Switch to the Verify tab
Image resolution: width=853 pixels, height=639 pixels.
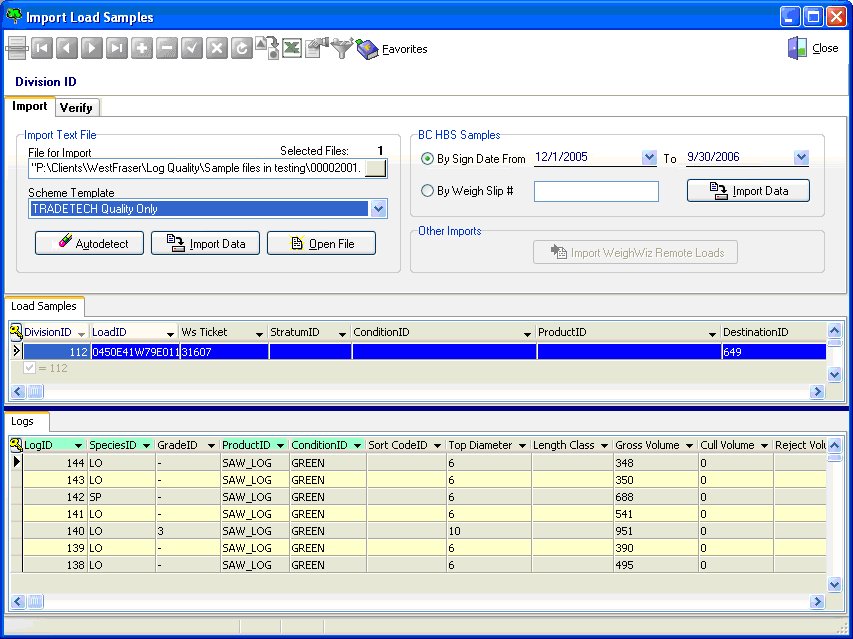76,108
